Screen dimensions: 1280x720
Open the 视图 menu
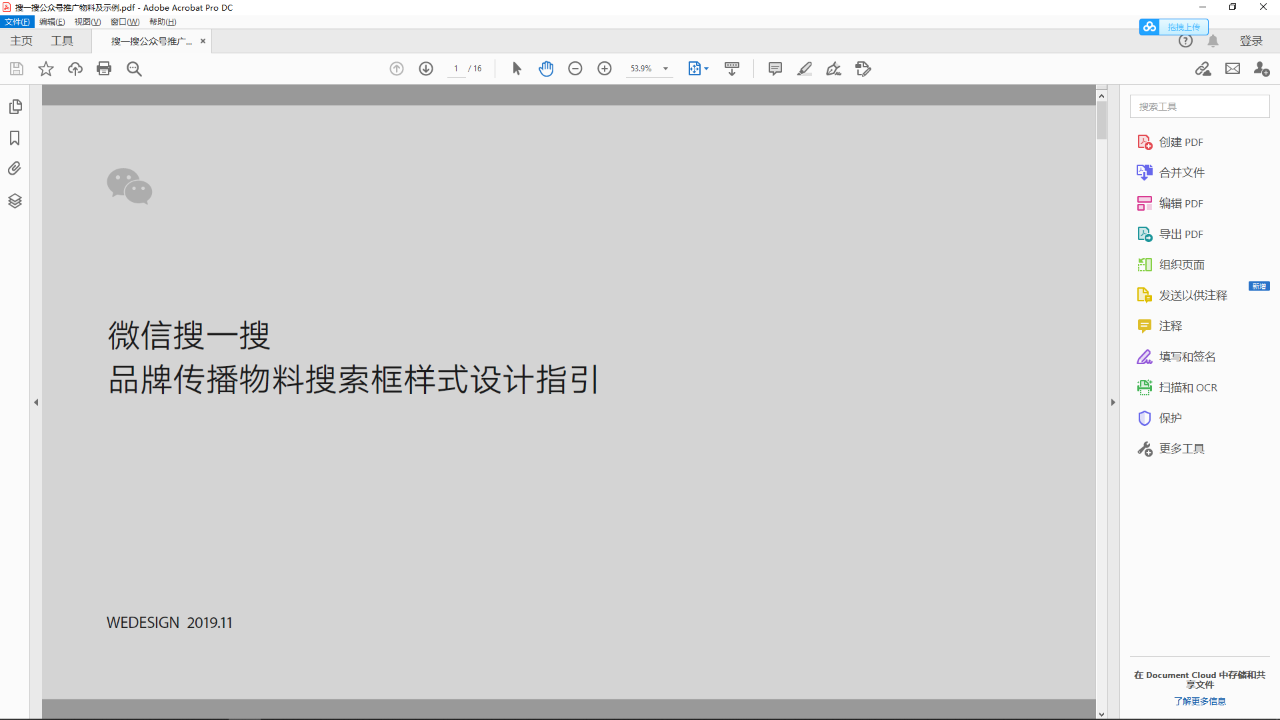88,22
